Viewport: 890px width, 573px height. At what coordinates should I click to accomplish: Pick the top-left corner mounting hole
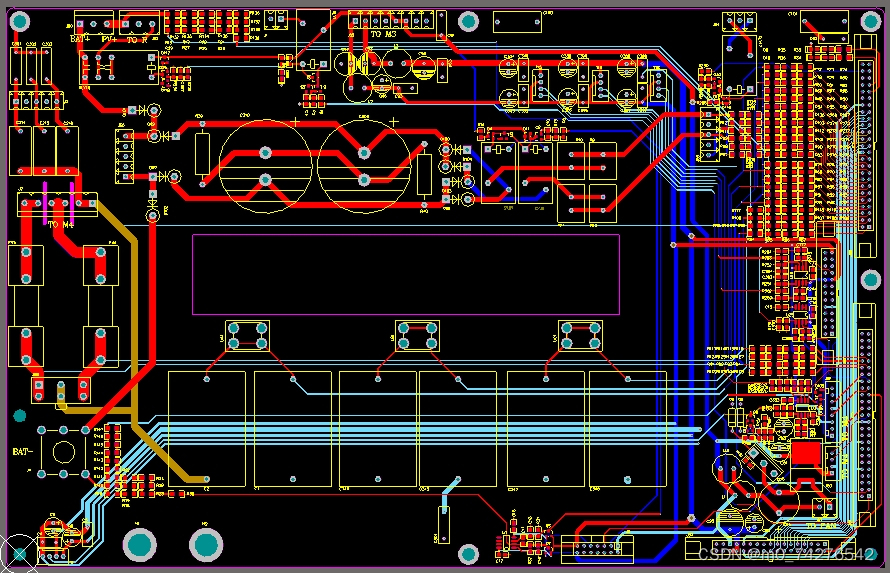click(x=20, y=22)
